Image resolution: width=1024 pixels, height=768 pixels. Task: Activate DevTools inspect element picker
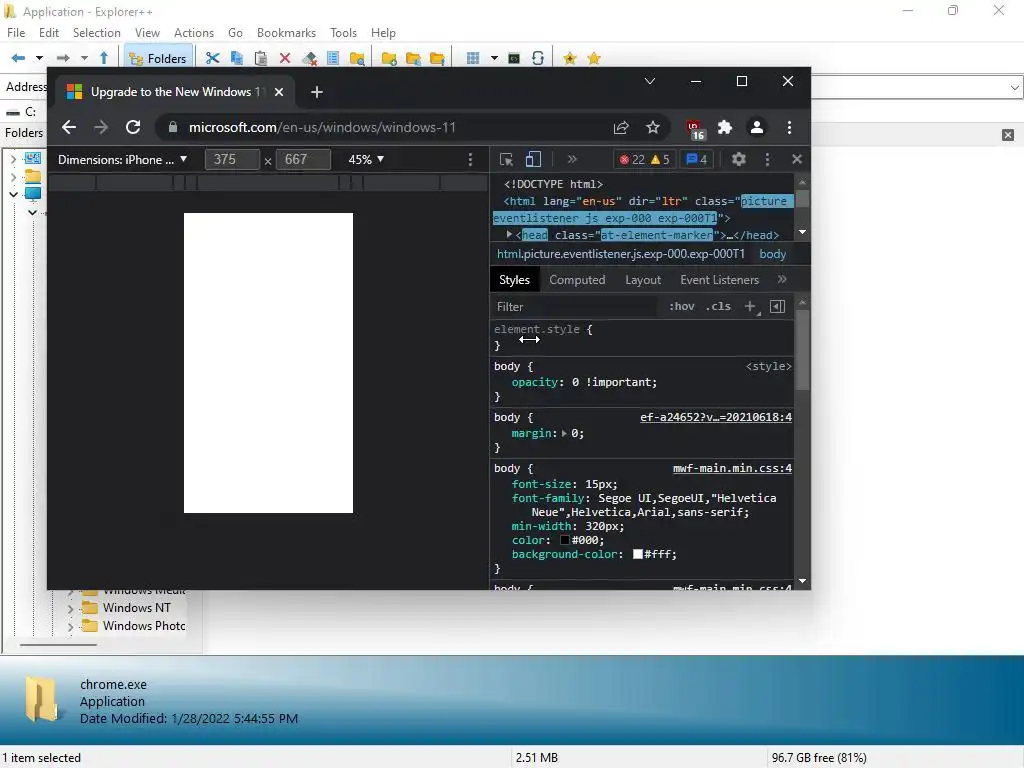click(506, 159)
